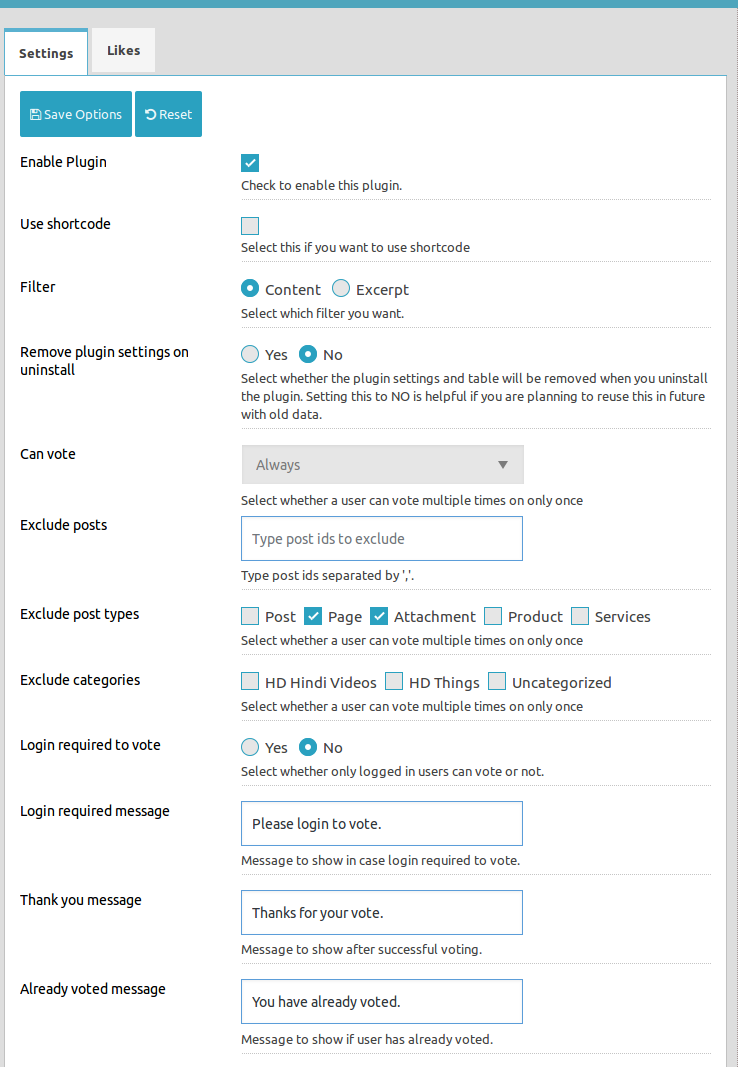Click the Thank you message text field

[x=382, y=913]
